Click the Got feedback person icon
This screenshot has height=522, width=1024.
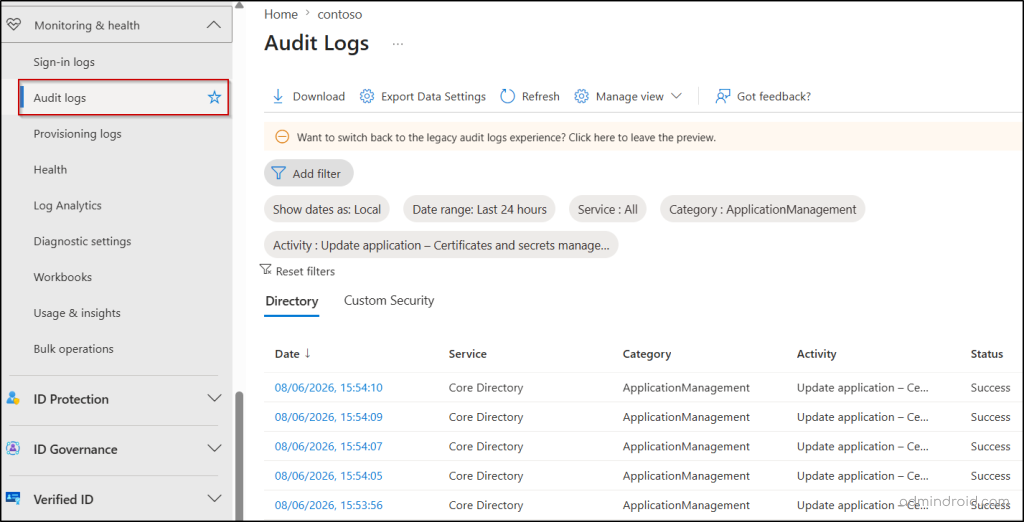(722, 96)
